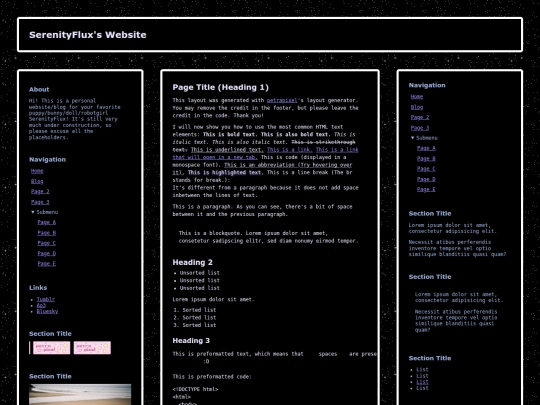Open Page D in right sidebar submenu
Screen dimensions: 540x405
[426, 179]
